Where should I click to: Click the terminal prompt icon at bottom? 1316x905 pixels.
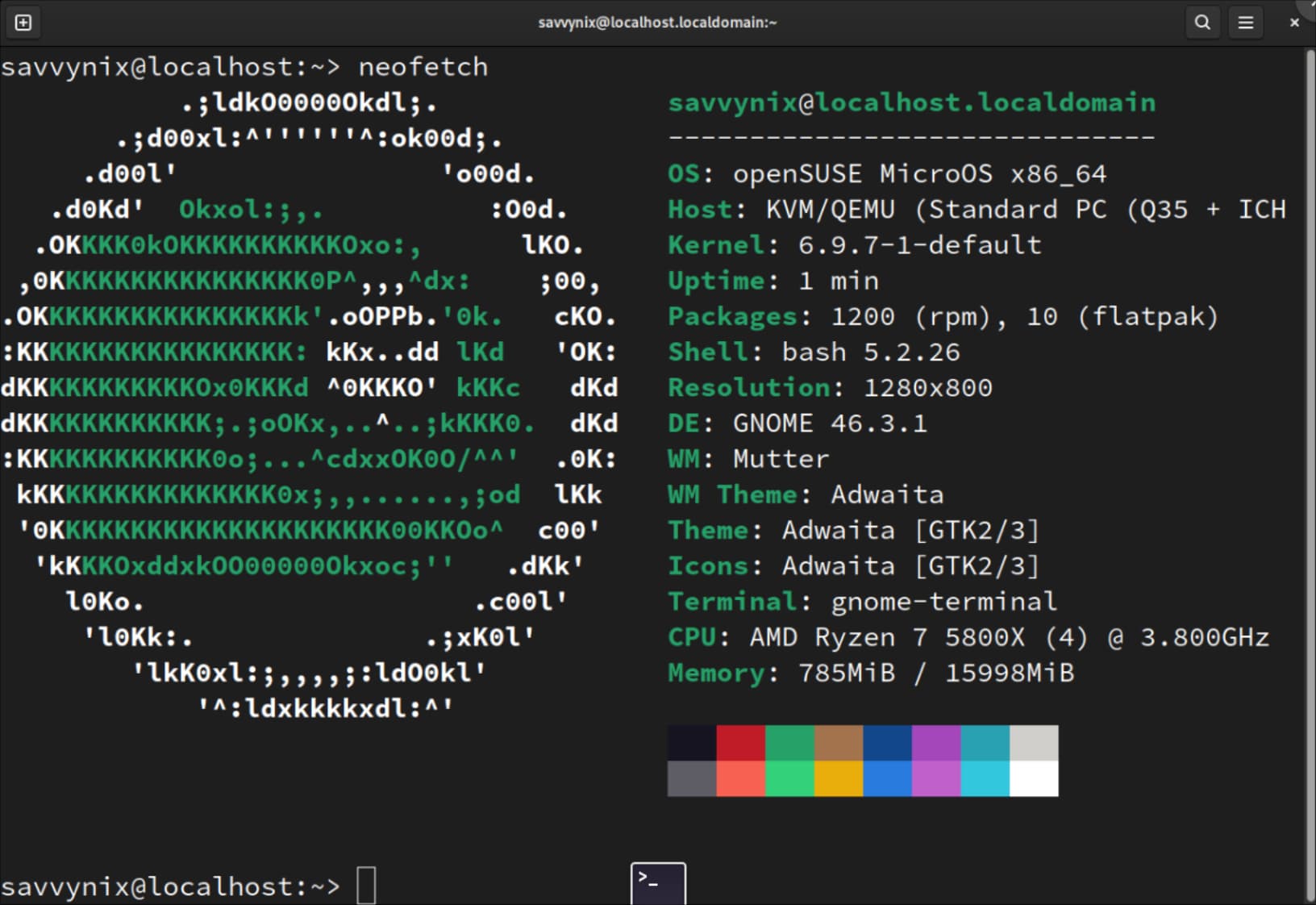coord(658,883)
